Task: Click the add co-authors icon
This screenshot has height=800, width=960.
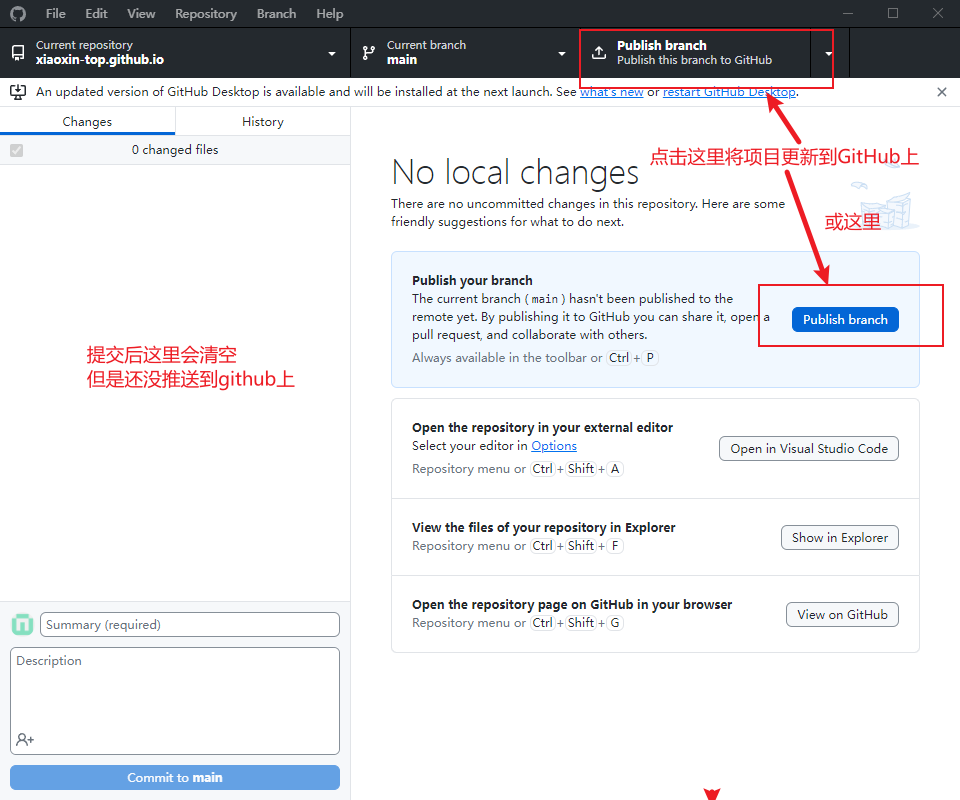Action: click(x=25, y=740)
